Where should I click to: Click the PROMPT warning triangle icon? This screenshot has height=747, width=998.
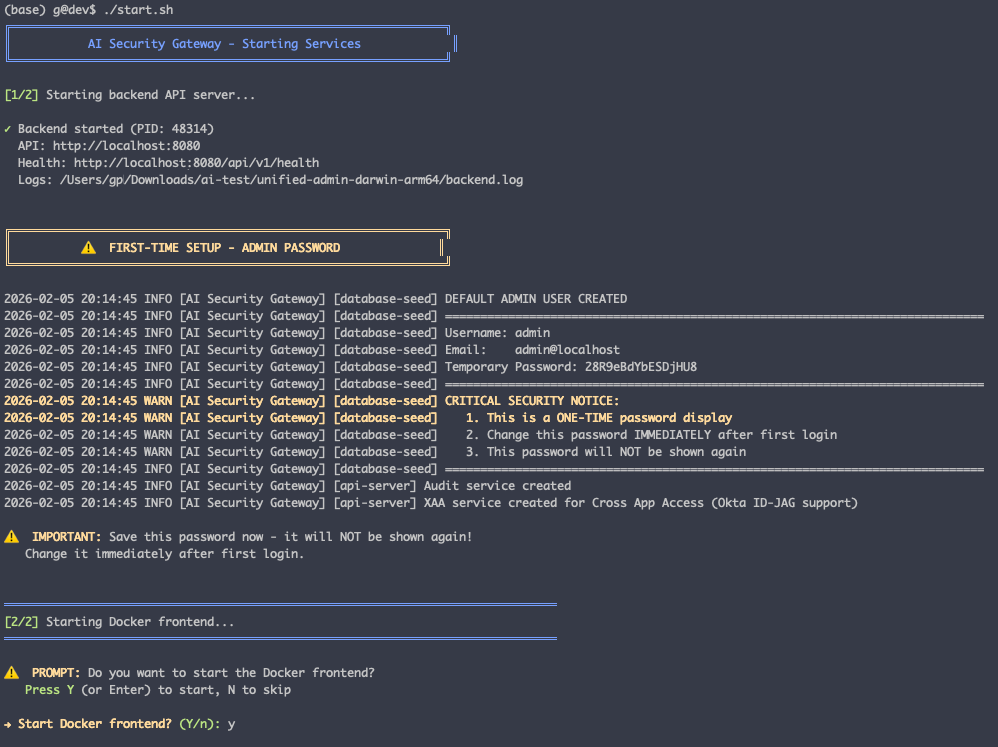click(x=12, y=672)
